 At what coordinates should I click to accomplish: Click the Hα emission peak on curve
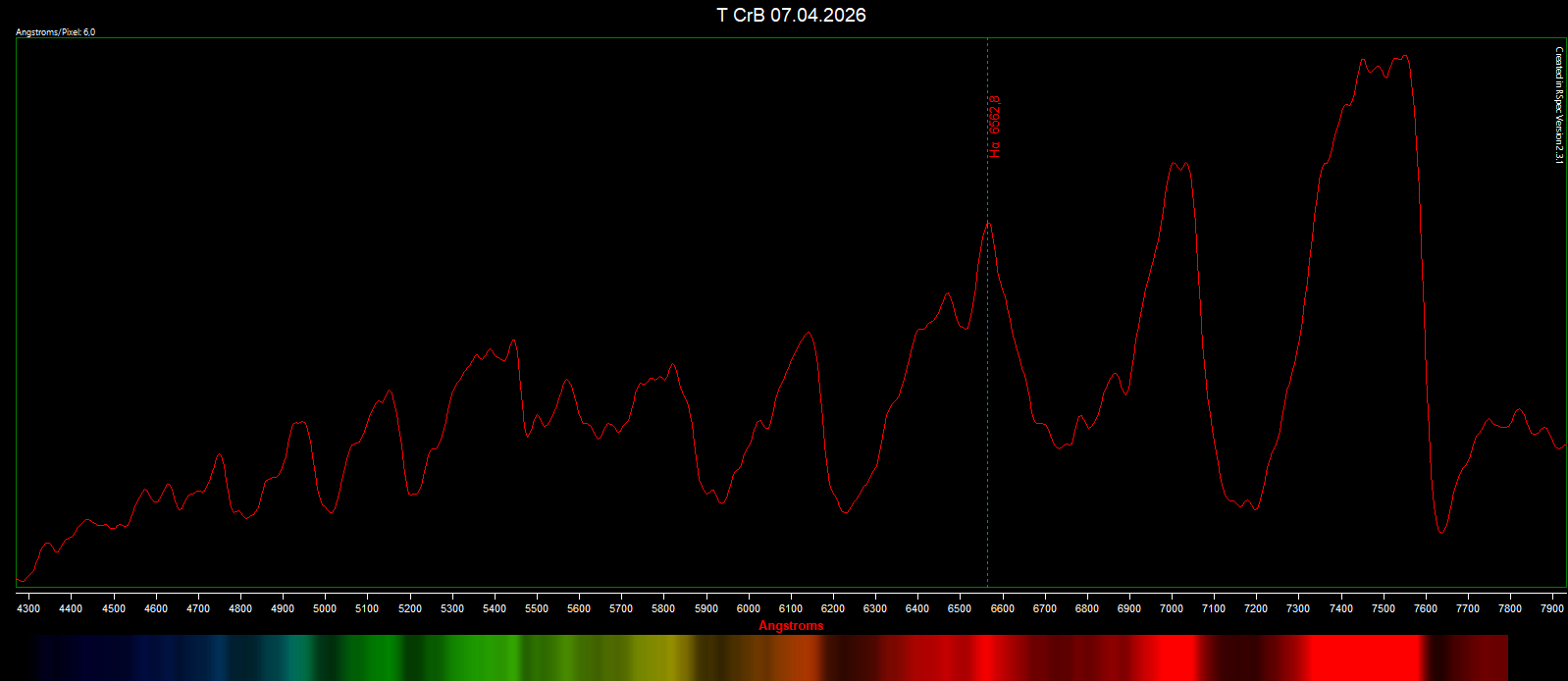coord(988,223)
